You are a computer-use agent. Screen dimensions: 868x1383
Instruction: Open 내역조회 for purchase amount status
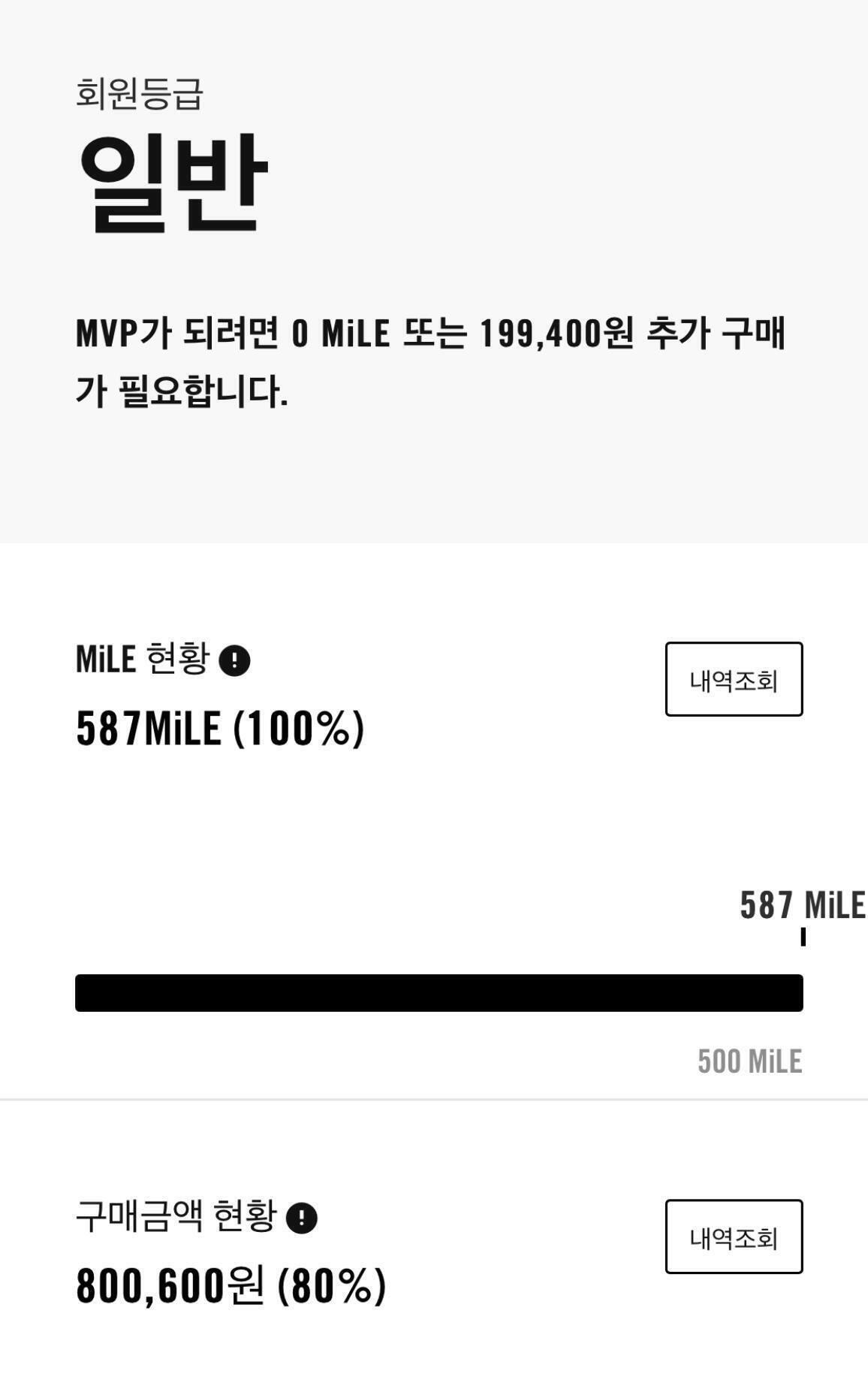coord(734,1237)
